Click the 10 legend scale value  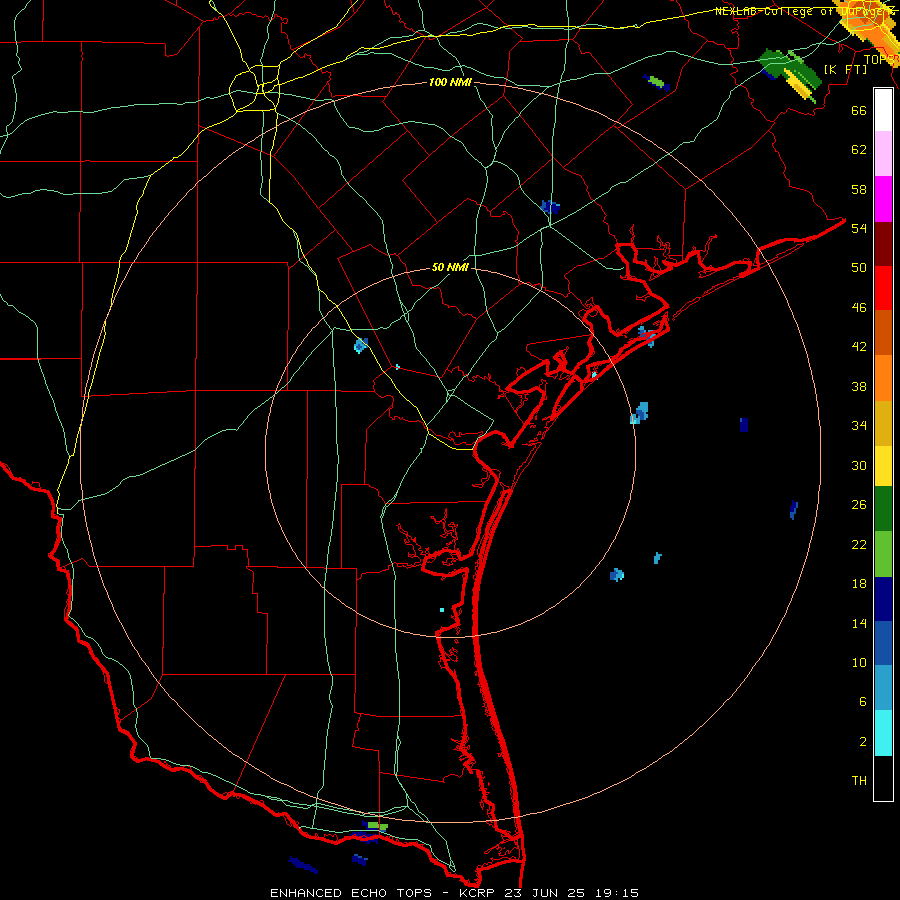[859, 662]
